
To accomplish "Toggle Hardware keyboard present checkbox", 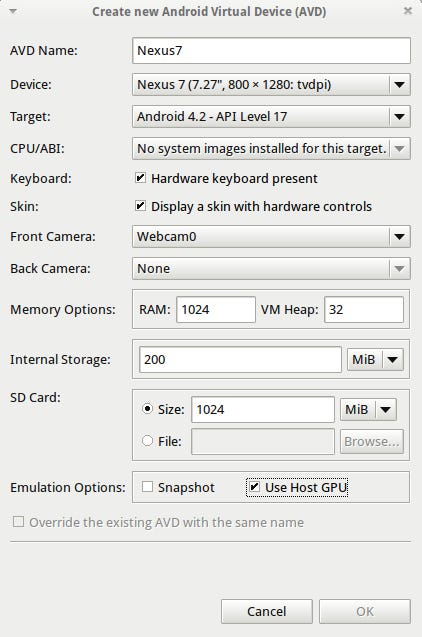I will (140, 178).
